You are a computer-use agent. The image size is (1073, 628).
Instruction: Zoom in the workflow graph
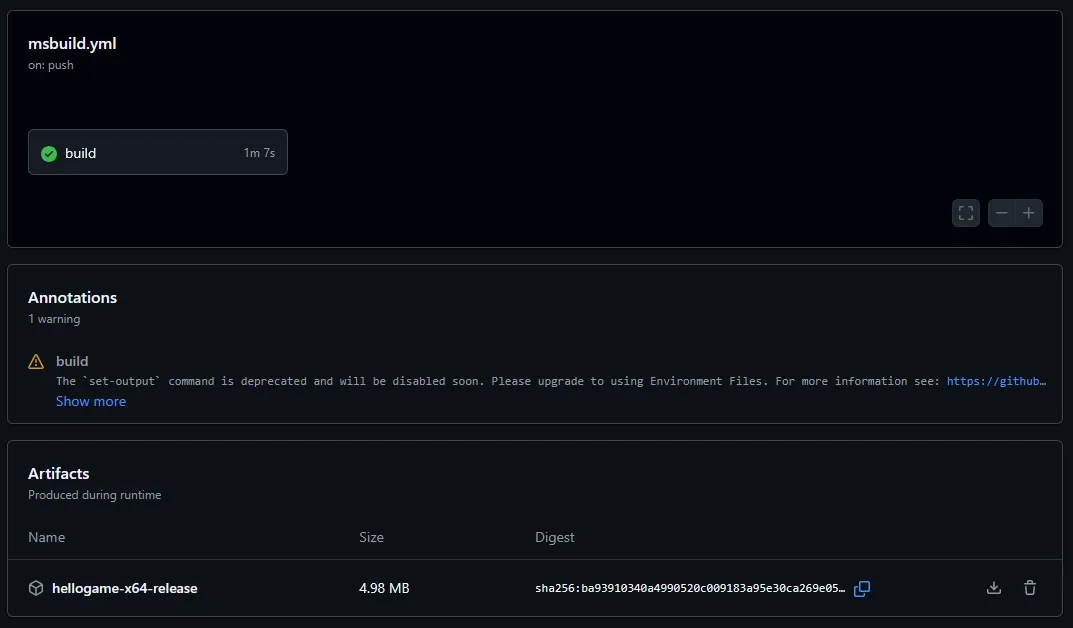click(1029, 213)
